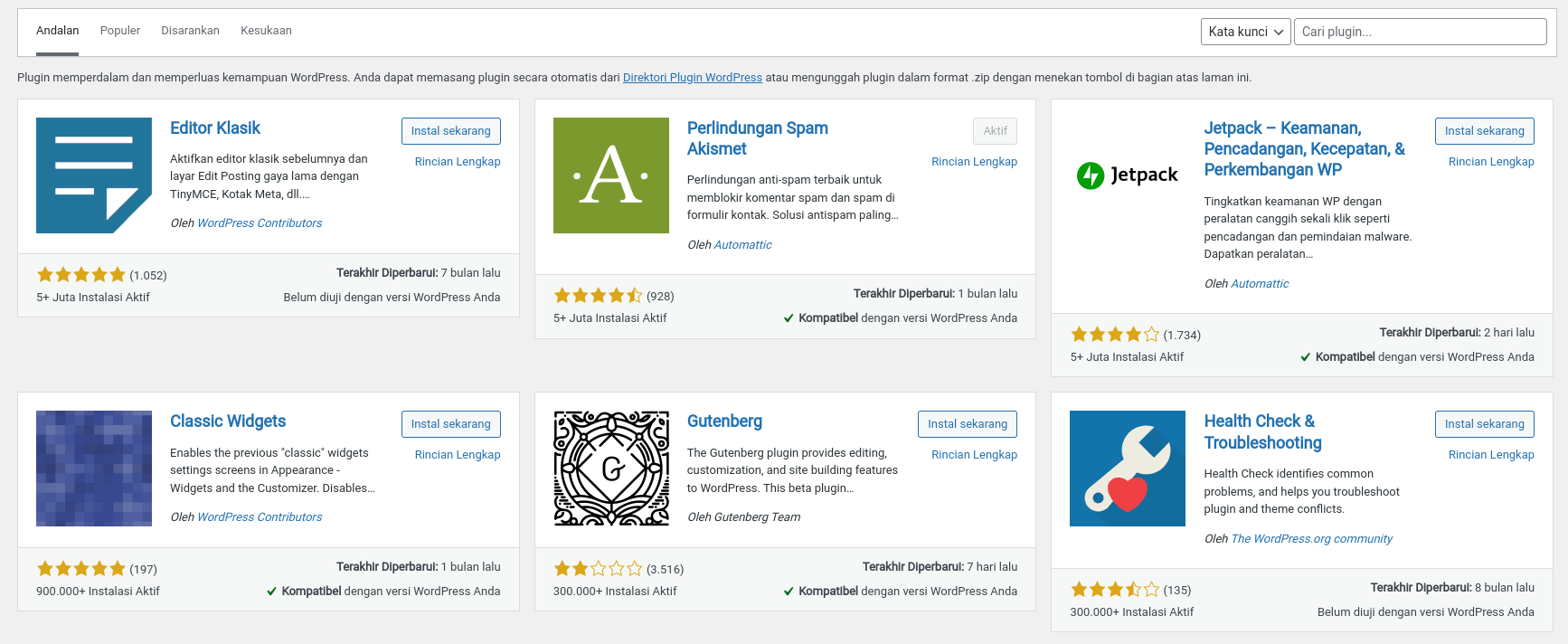This screenshot has height=644, width=1568.
Task: Open the Kata kunci search type dropdown
Action: 1246,32
